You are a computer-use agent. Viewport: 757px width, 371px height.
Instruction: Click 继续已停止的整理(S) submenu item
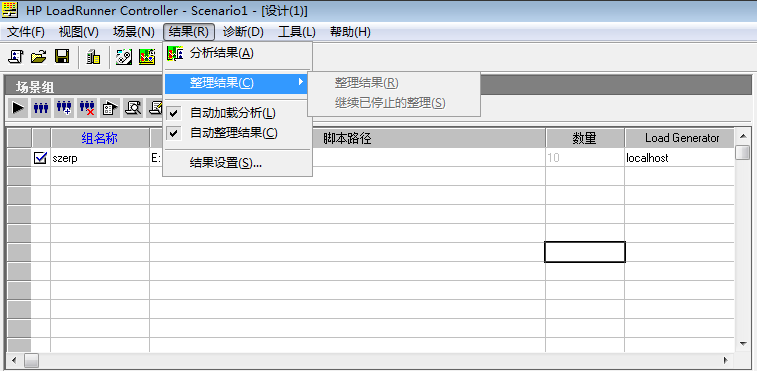coord(394,103)
